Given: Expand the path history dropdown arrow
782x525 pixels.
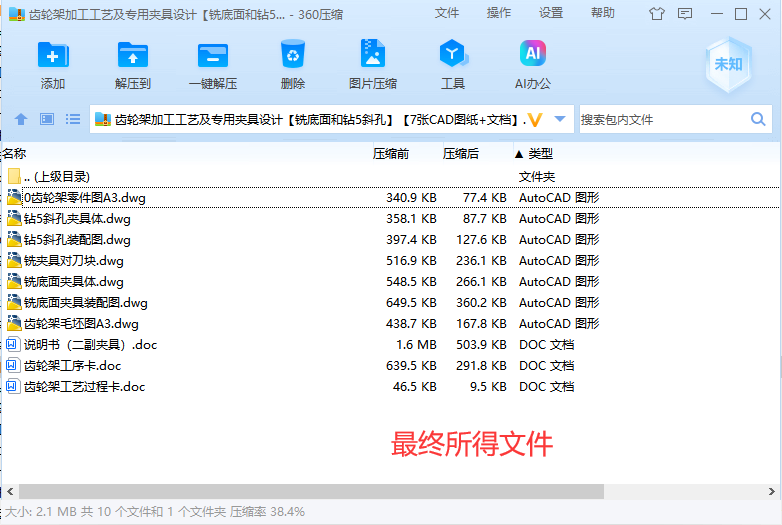Looking at the screenshot, I should 560,119.
